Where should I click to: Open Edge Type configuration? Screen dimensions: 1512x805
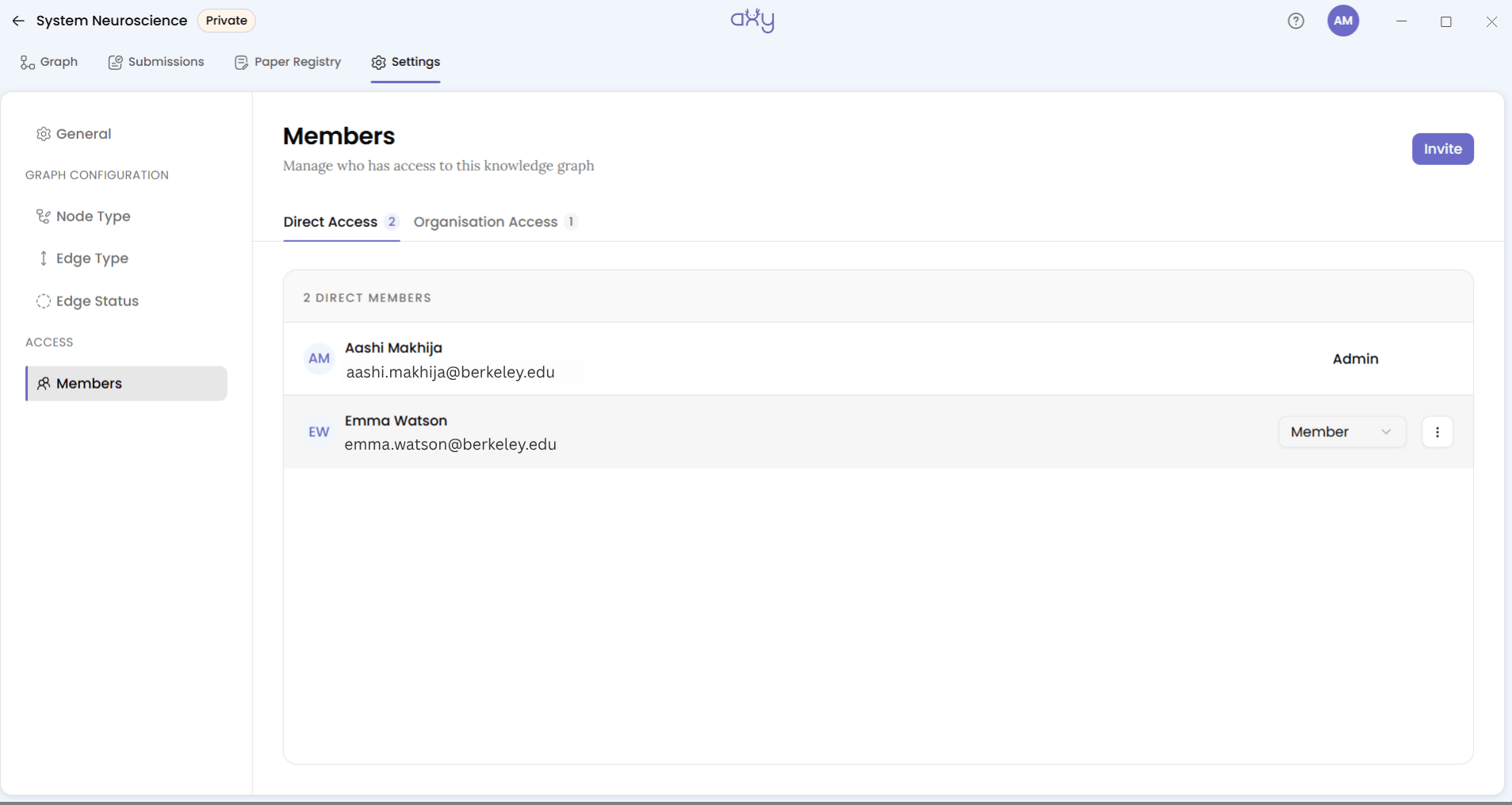82,259
